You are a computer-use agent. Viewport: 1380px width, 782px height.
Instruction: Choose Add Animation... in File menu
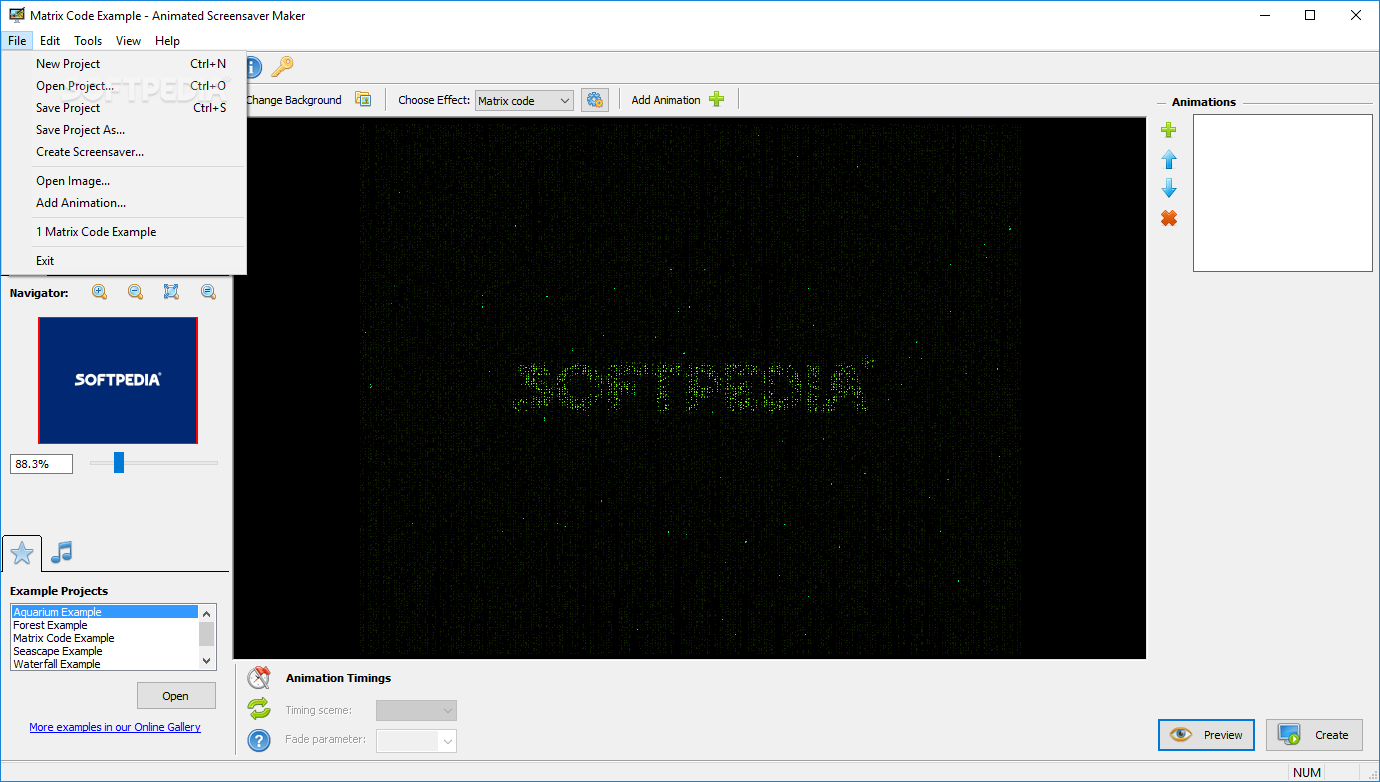click(124, 203)
